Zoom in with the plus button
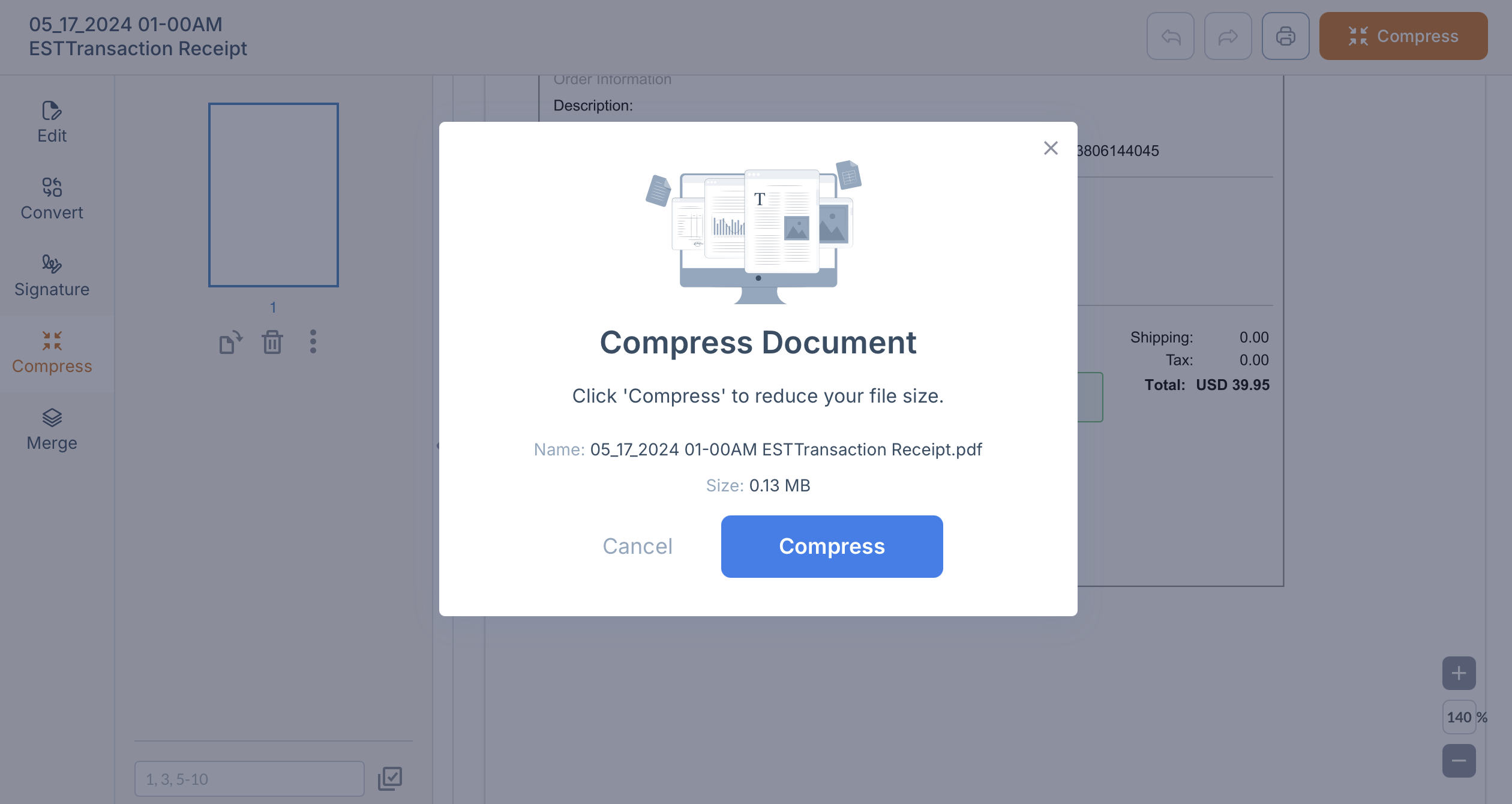 [1459, 673]
